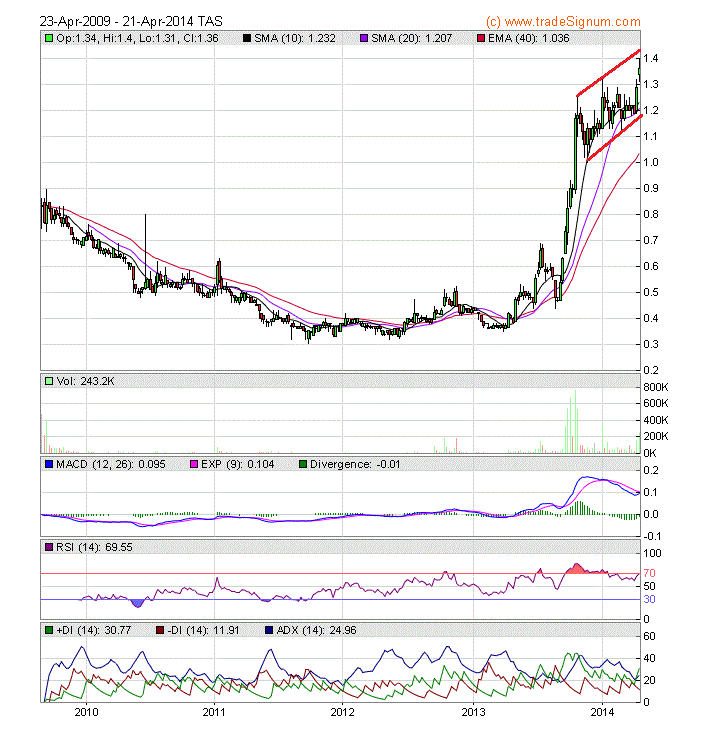Viewport: 727px width, 733px height.
Task: Click the 2013 x-axis year label
Action: tap(474, 712)
